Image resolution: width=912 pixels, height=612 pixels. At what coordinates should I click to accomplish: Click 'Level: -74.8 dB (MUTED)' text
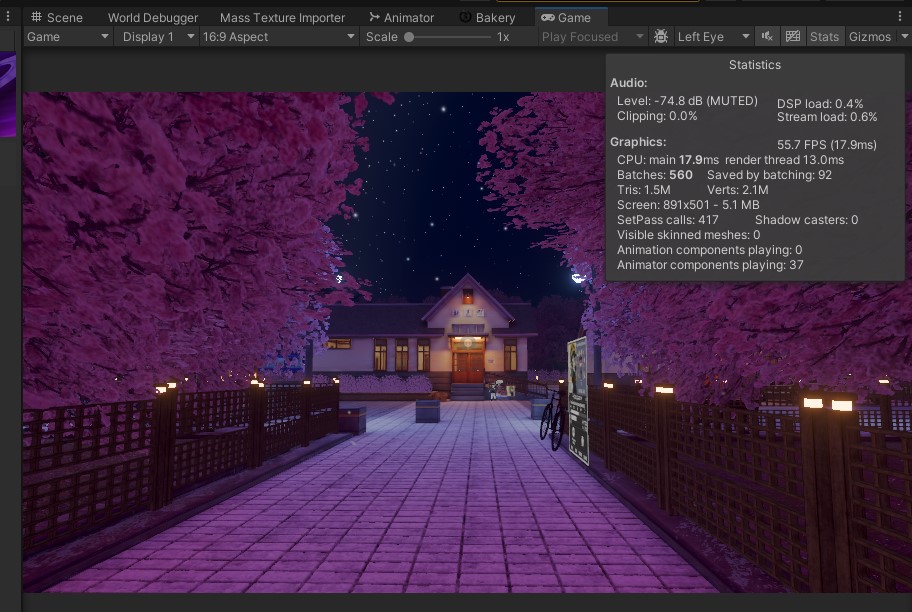tap(687, 101)
